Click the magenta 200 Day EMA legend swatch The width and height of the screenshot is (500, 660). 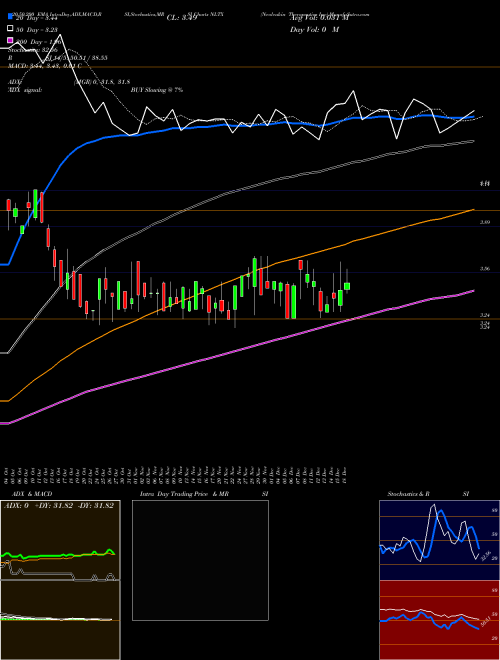tap(11, 41)
